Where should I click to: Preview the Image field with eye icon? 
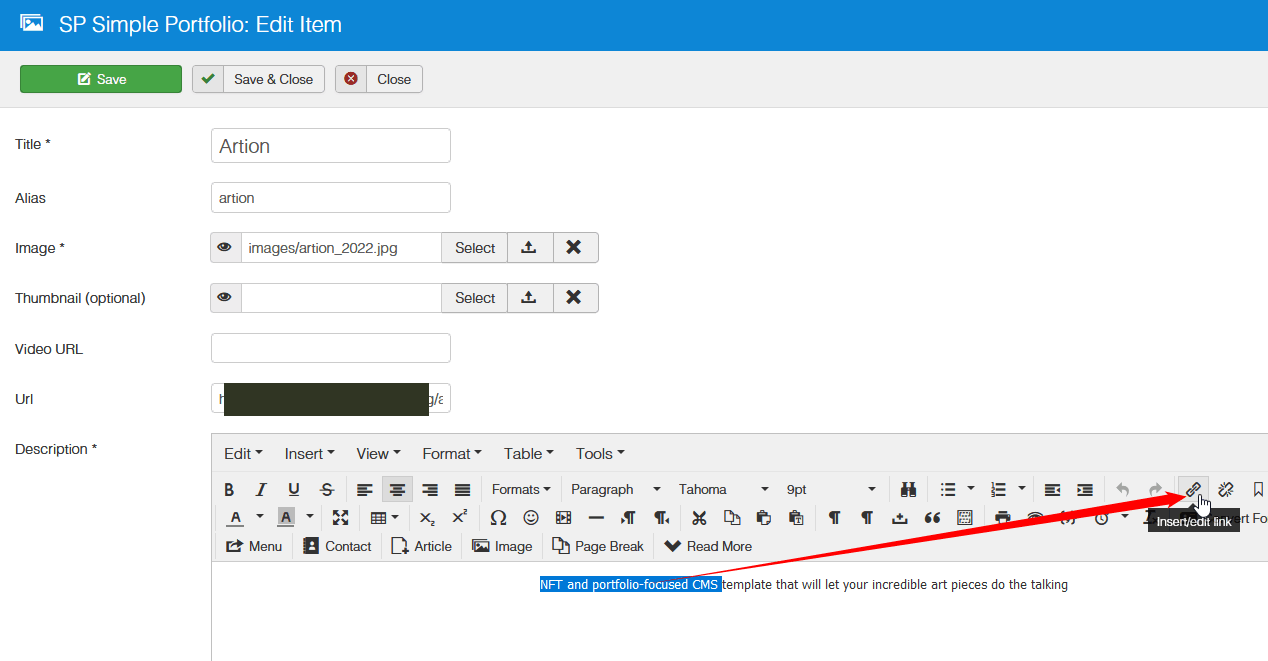tap(226, 248)
